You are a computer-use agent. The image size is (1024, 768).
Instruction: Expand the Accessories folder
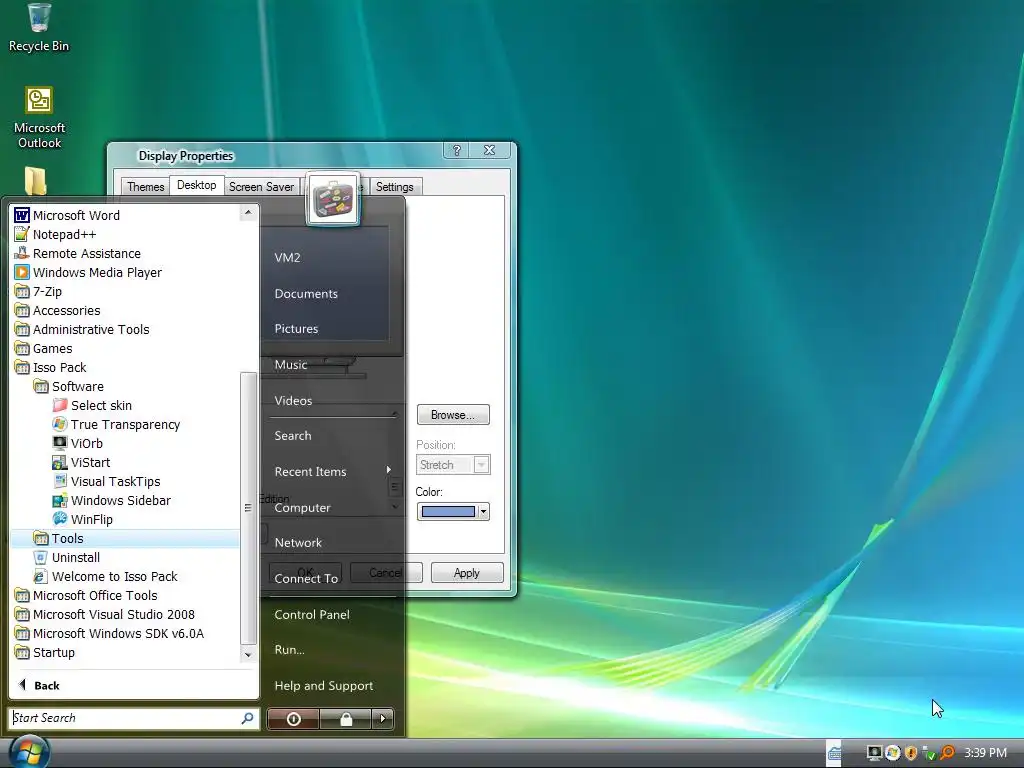click(x=57, y=310)
